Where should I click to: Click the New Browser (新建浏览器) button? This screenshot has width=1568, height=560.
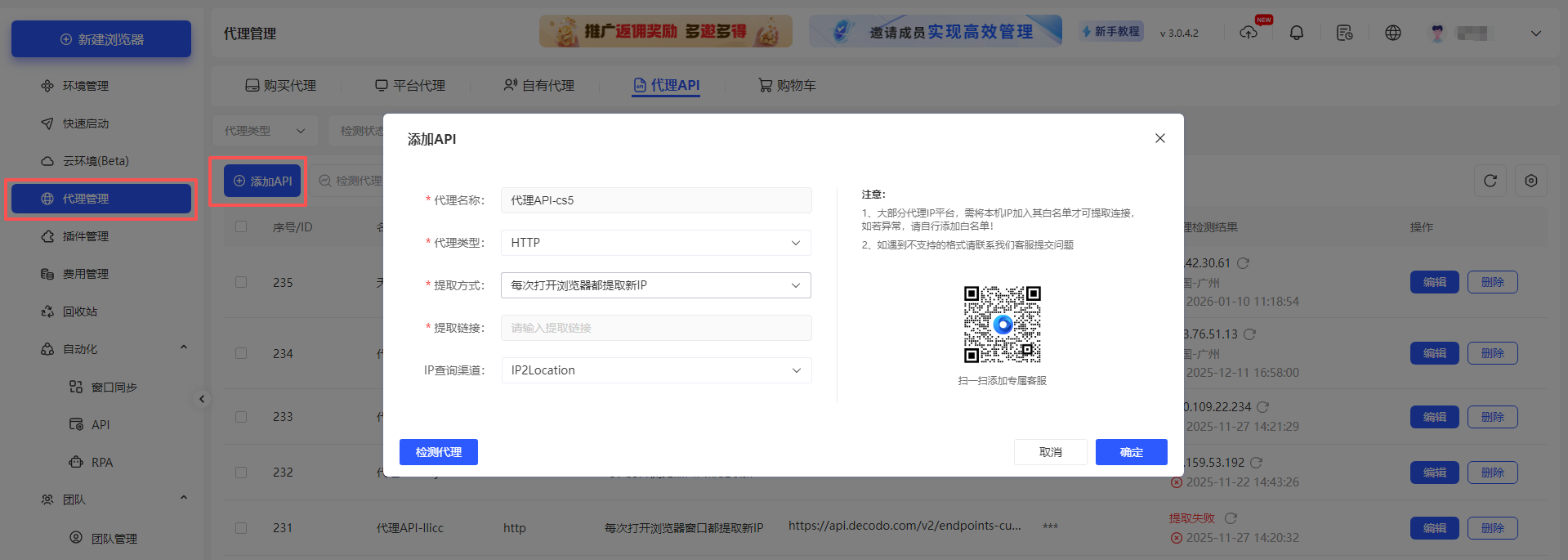101,39
